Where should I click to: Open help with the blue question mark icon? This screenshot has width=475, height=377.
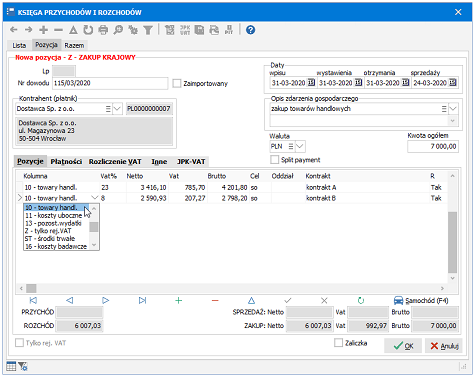250,30
